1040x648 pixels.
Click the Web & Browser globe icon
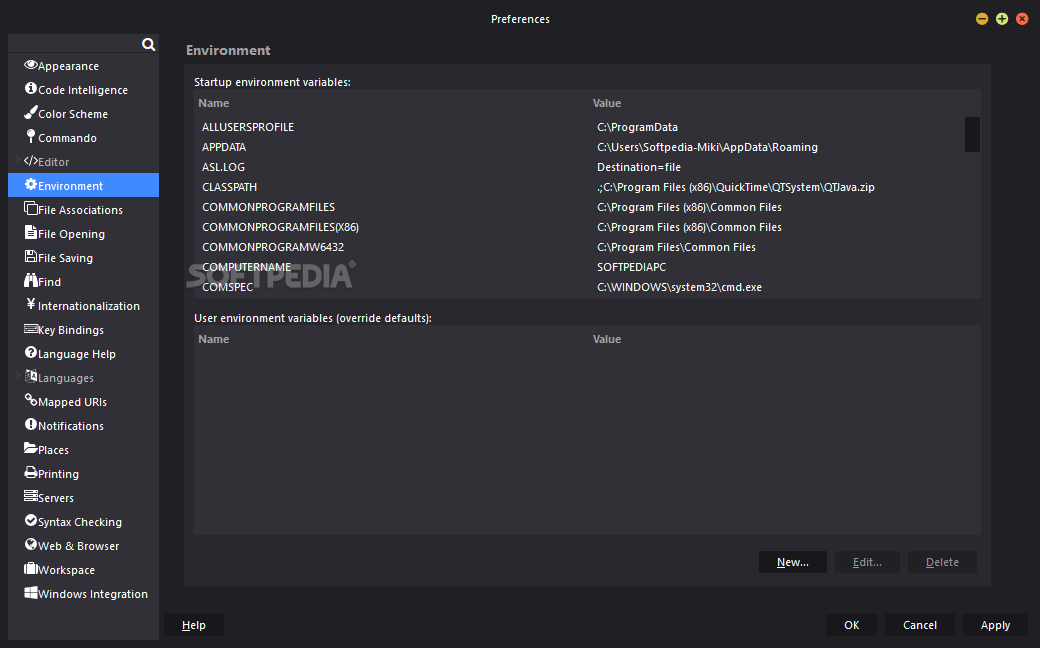coord(31,544)
